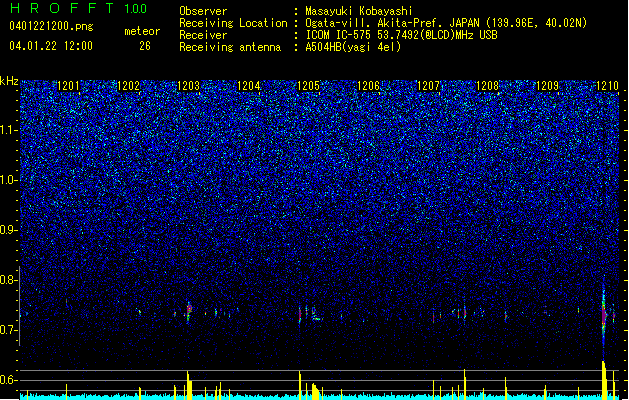Click the 1205 time marker
This screenshot has height=400, width=629.
(308, 86)
